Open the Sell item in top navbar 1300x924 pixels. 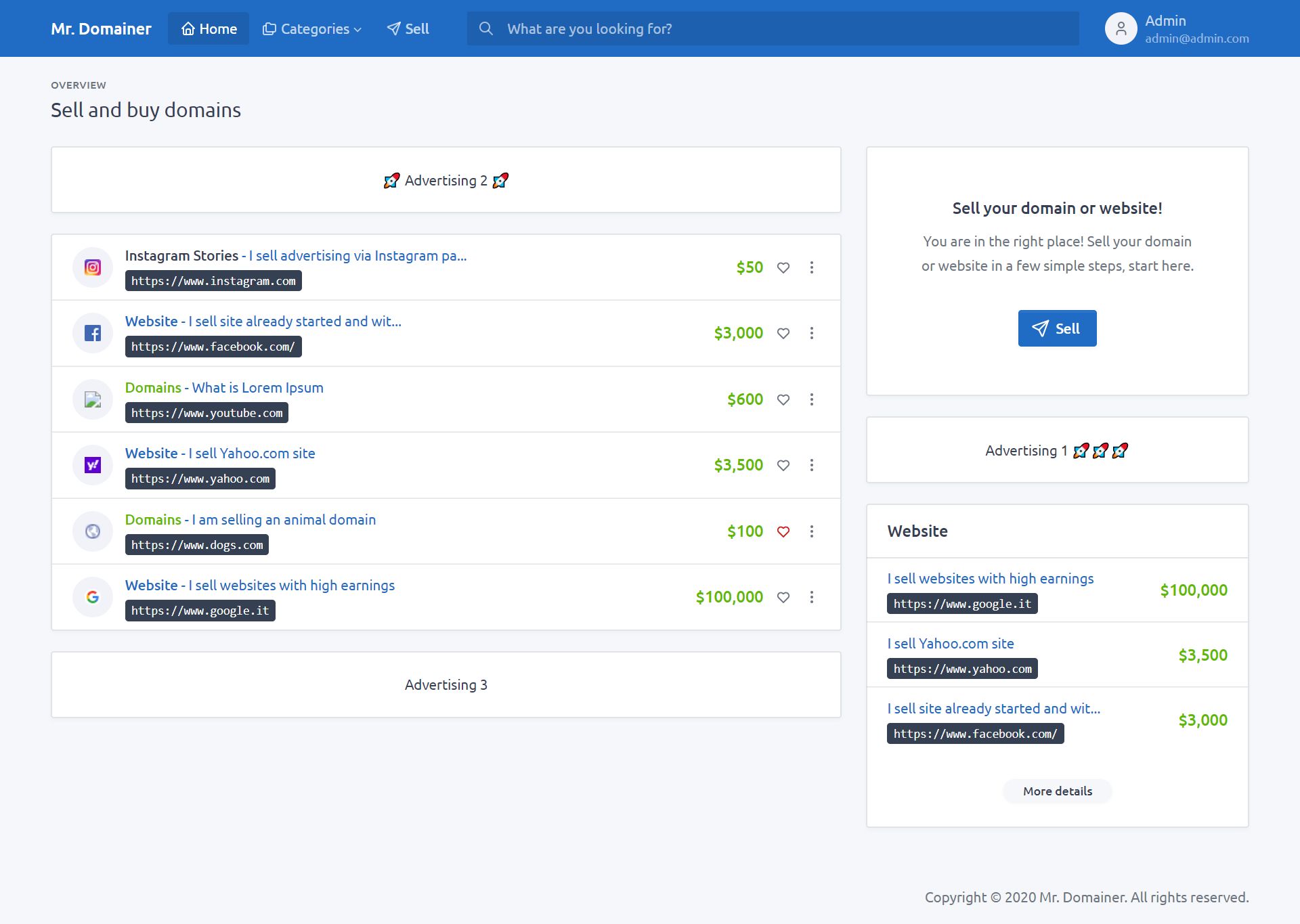pos(408,29)
